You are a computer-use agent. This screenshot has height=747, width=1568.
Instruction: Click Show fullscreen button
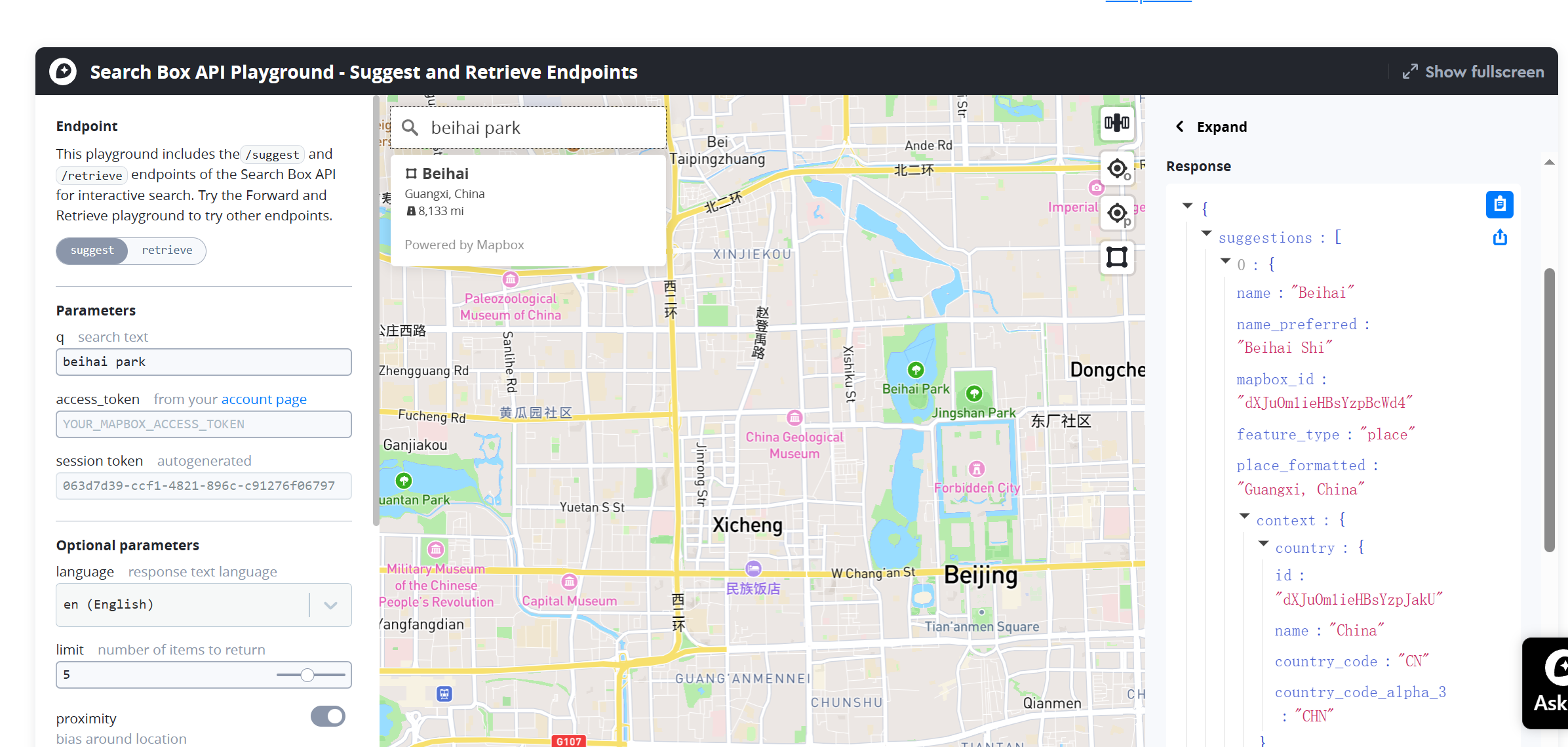(x=1473, y=72)
